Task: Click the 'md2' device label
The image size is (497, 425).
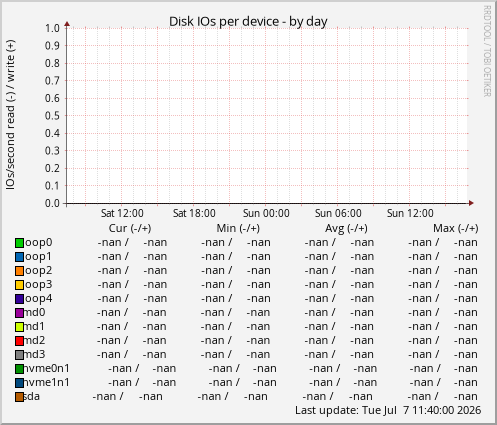Action: click(34, 341)
